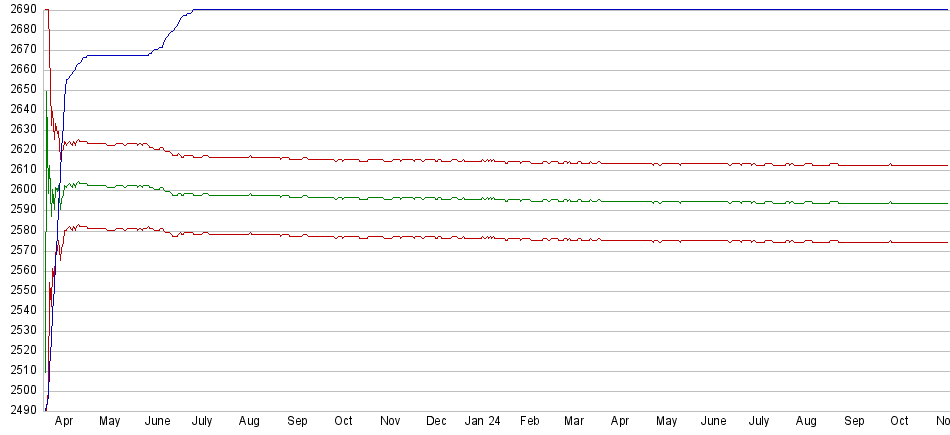Click the 2600 y-axis tick label

[19, 189]
